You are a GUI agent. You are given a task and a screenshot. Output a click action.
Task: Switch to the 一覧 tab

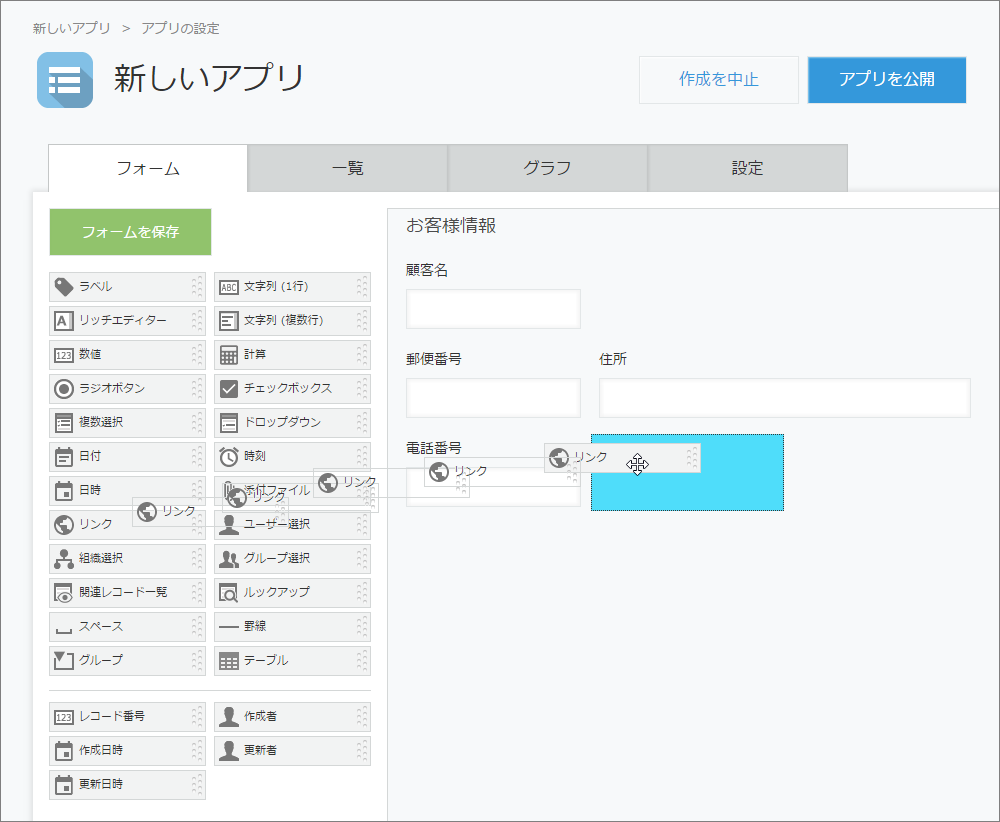point(347,168)
